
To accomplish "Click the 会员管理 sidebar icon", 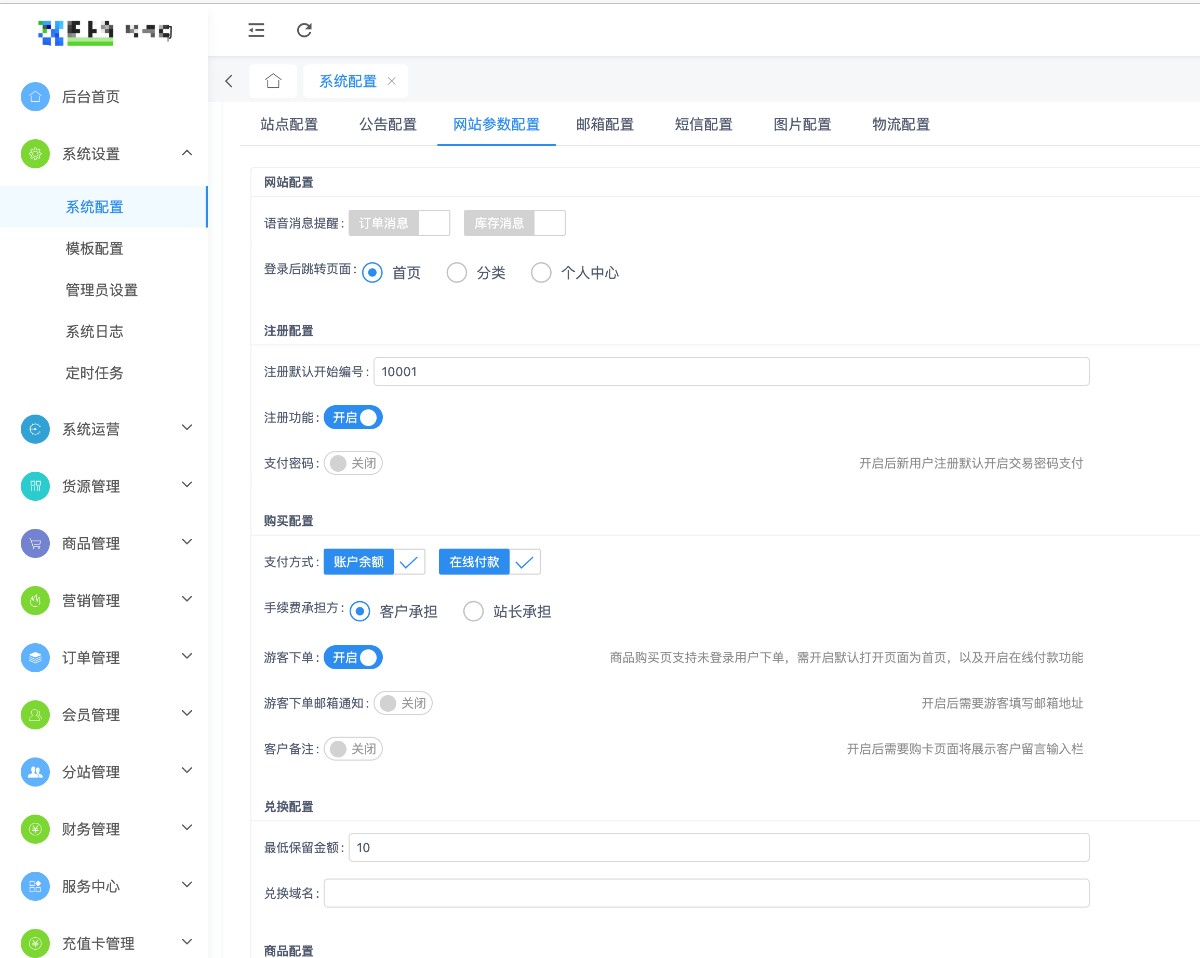I will (x=35, y=714).
